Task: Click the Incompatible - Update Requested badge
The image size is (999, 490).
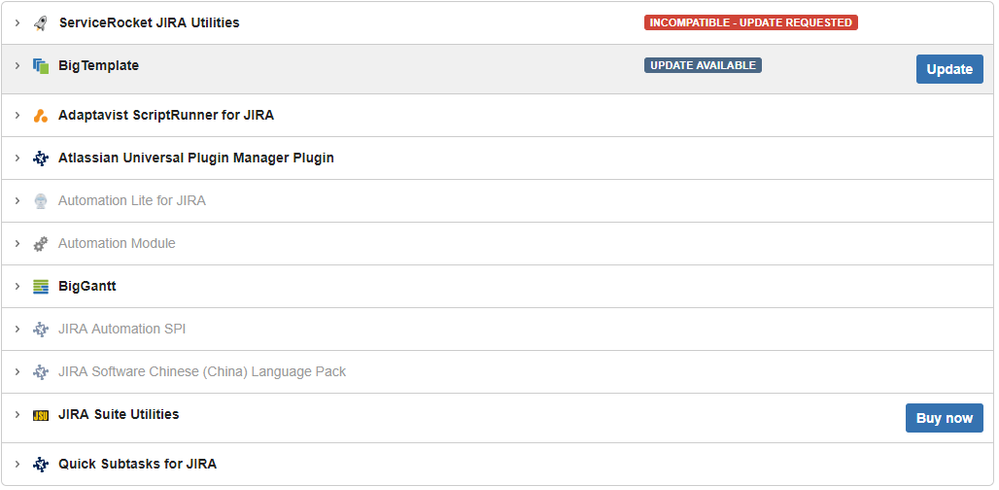Action: pyautogui.click(x=751, y=23)
